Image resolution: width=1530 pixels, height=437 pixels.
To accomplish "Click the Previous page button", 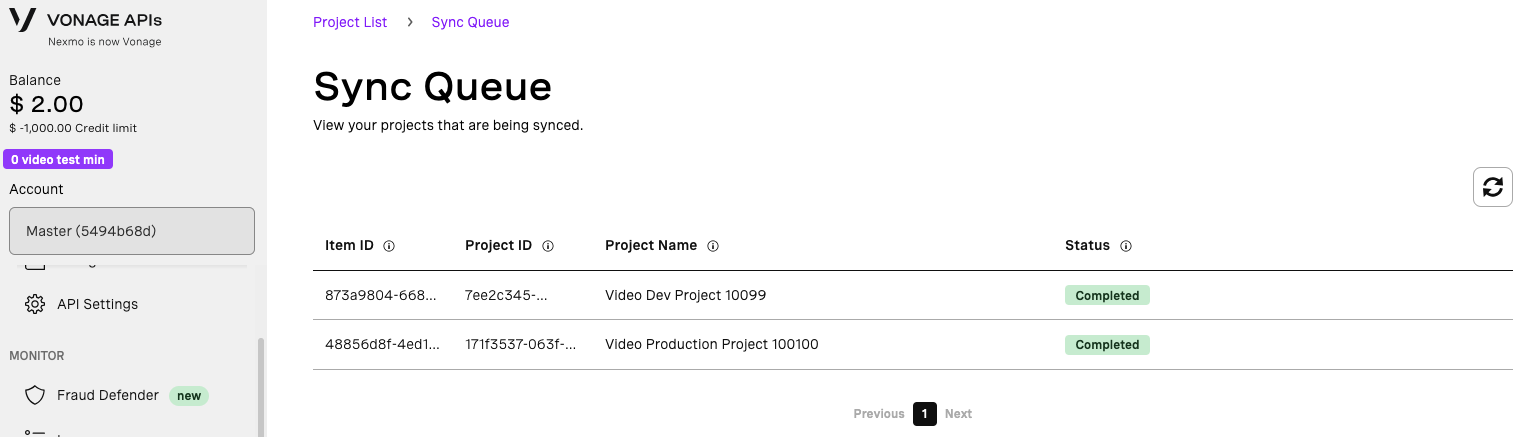I will (x=879, y=414).
